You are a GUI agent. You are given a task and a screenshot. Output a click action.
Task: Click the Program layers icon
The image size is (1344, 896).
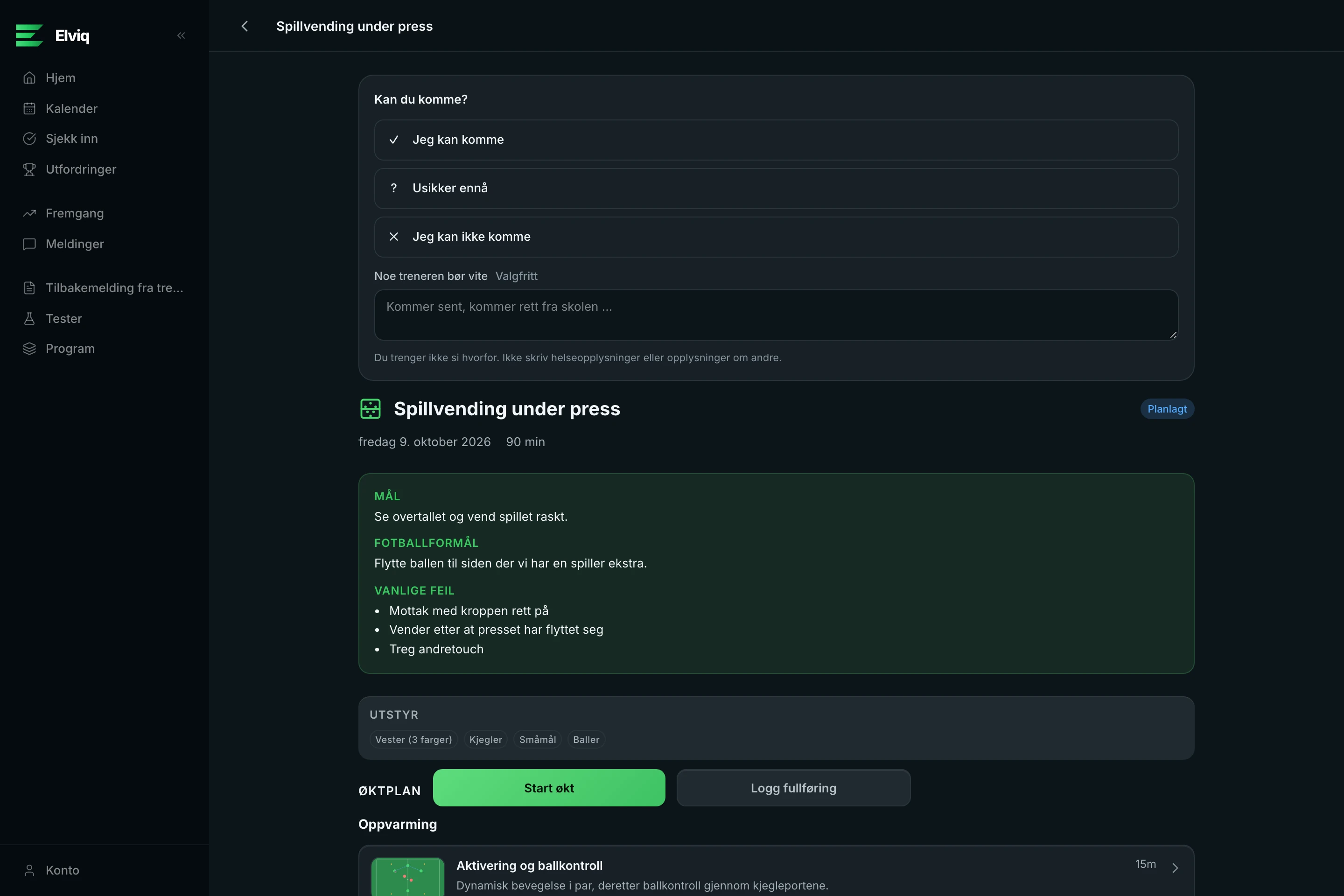(29, 349)
